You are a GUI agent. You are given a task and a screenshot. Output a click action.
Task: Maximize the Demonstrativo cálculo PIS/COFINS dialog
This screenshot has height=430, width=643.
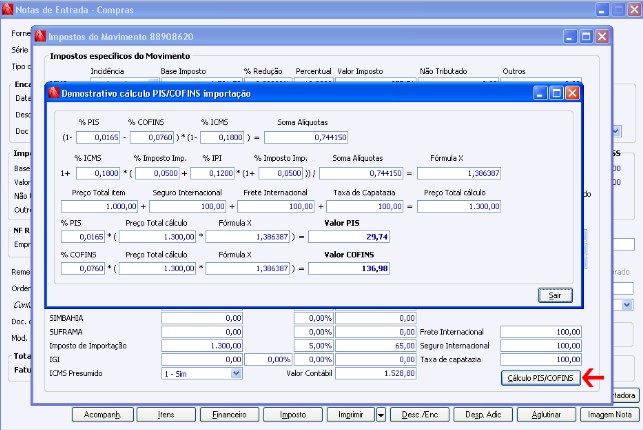point(556,91)
